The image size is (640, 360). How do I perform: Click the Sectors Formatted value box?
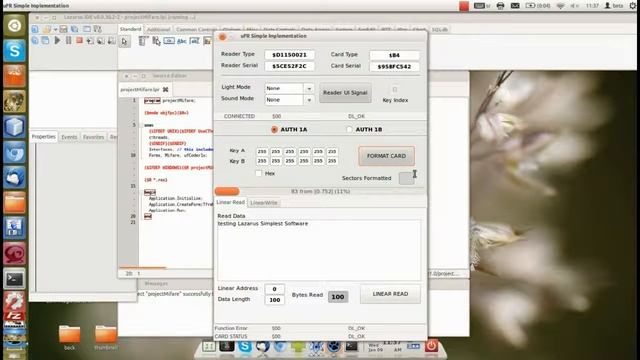point(407,178)
